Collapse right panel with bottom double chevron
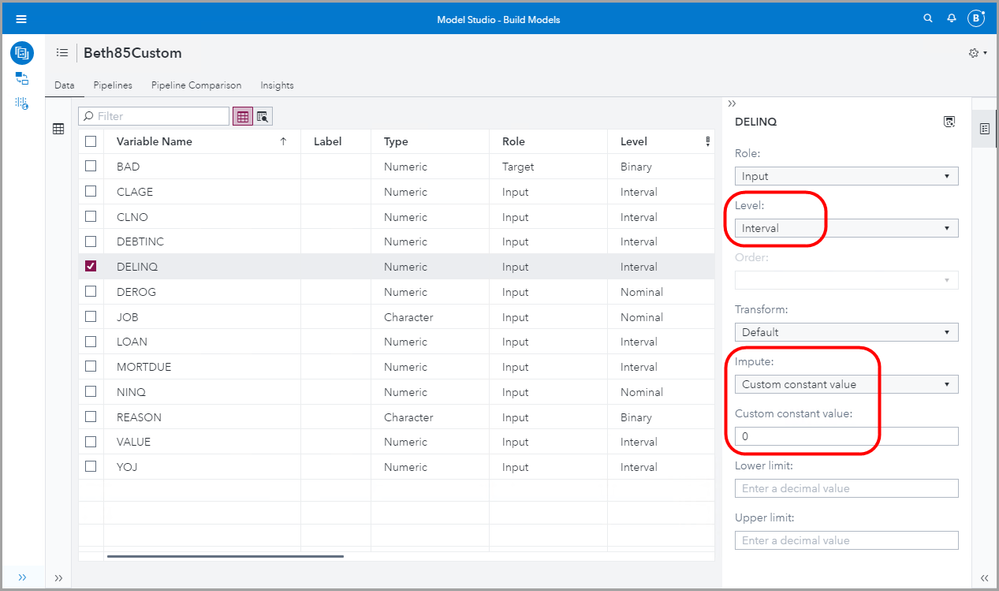The height and width of the screenshot is (591, 999). pyautogui.click(x=984, y=578)
